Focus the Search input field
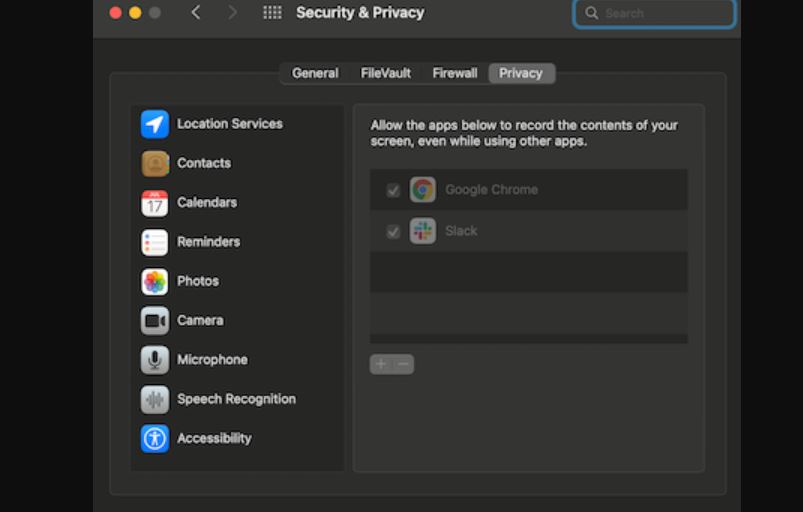Image resolution: width=803 pixels, height=512 pixels. [654, 13]
